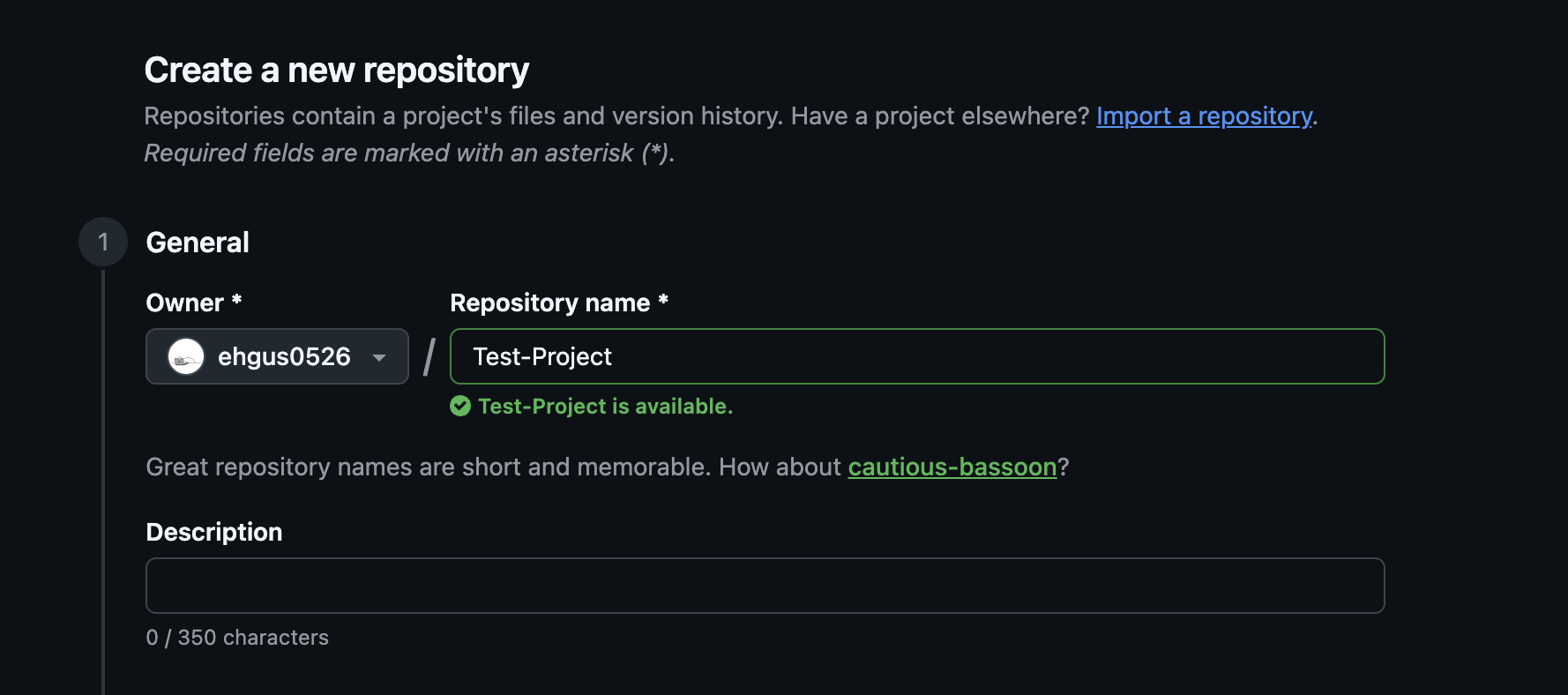The height and width of the screenshot is (695, 1568).
Task: Click the italic required fields asterisk note
Action: [x=409, y=153]
